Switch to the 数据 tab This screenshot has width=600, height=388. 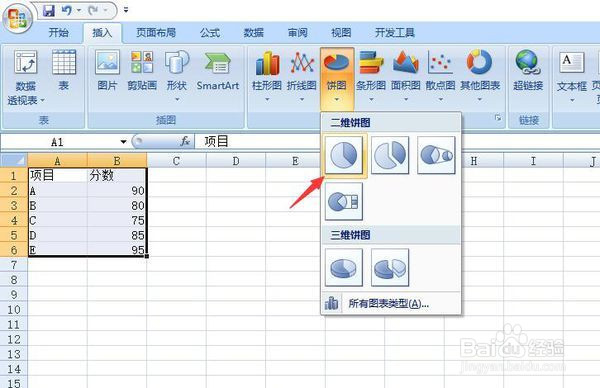tap(254, 33)
